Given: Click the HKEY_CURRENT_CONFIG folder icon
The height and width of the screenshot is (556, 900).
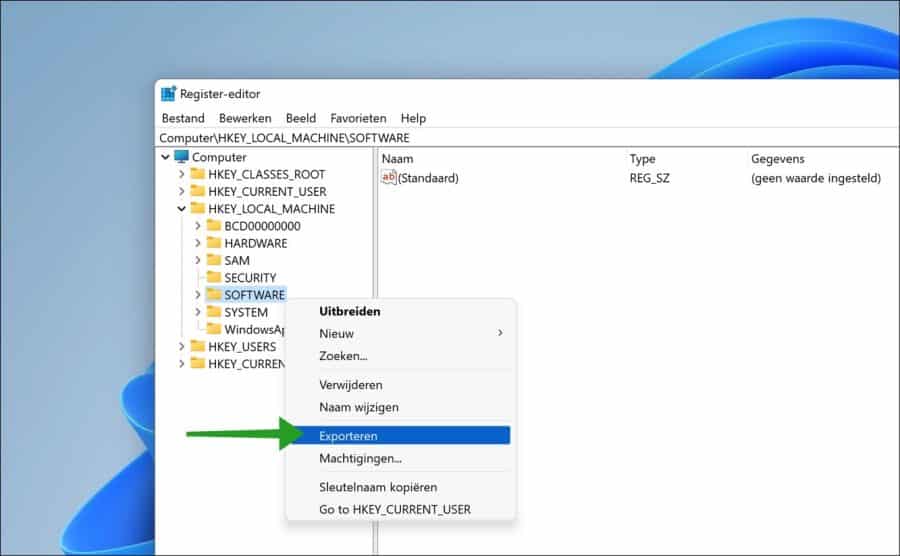Looking at the screenshot, I should pyautogui.click(x=197, y=363).
